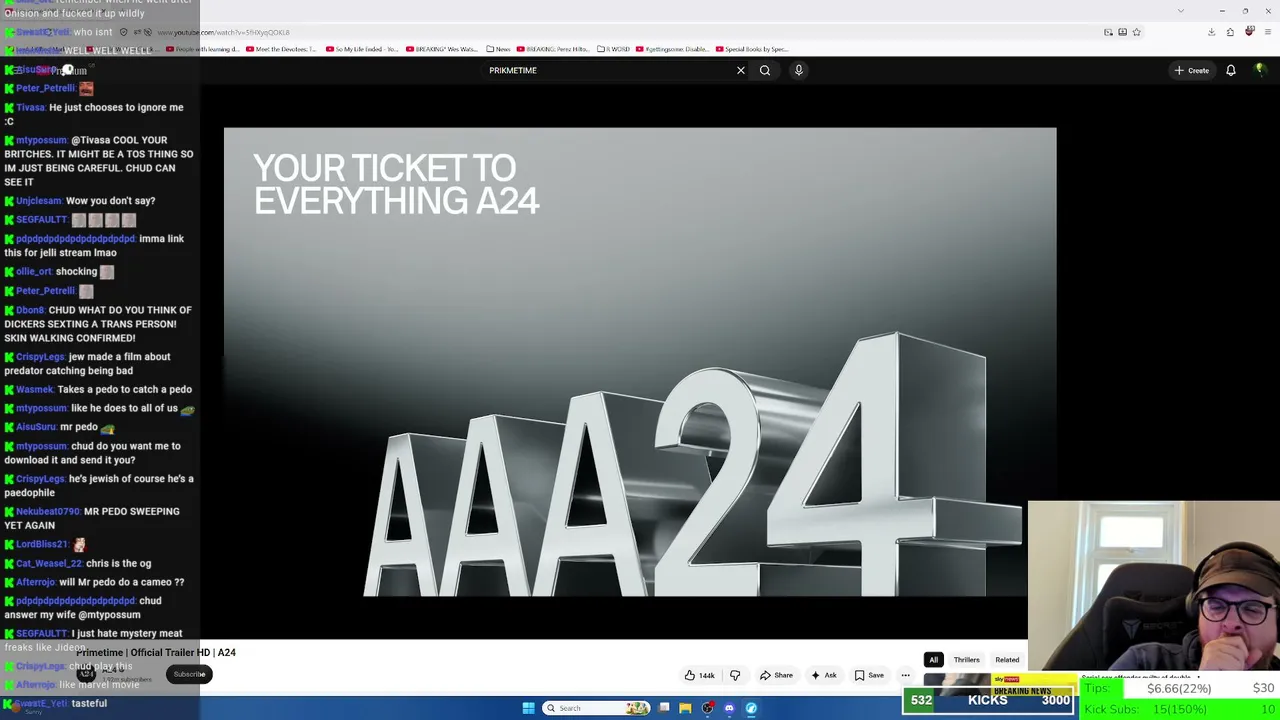Click the Windows taskbar Search box
This screenshot has height=720, width=1280.
pyautogui.click(x=597, y=708)
